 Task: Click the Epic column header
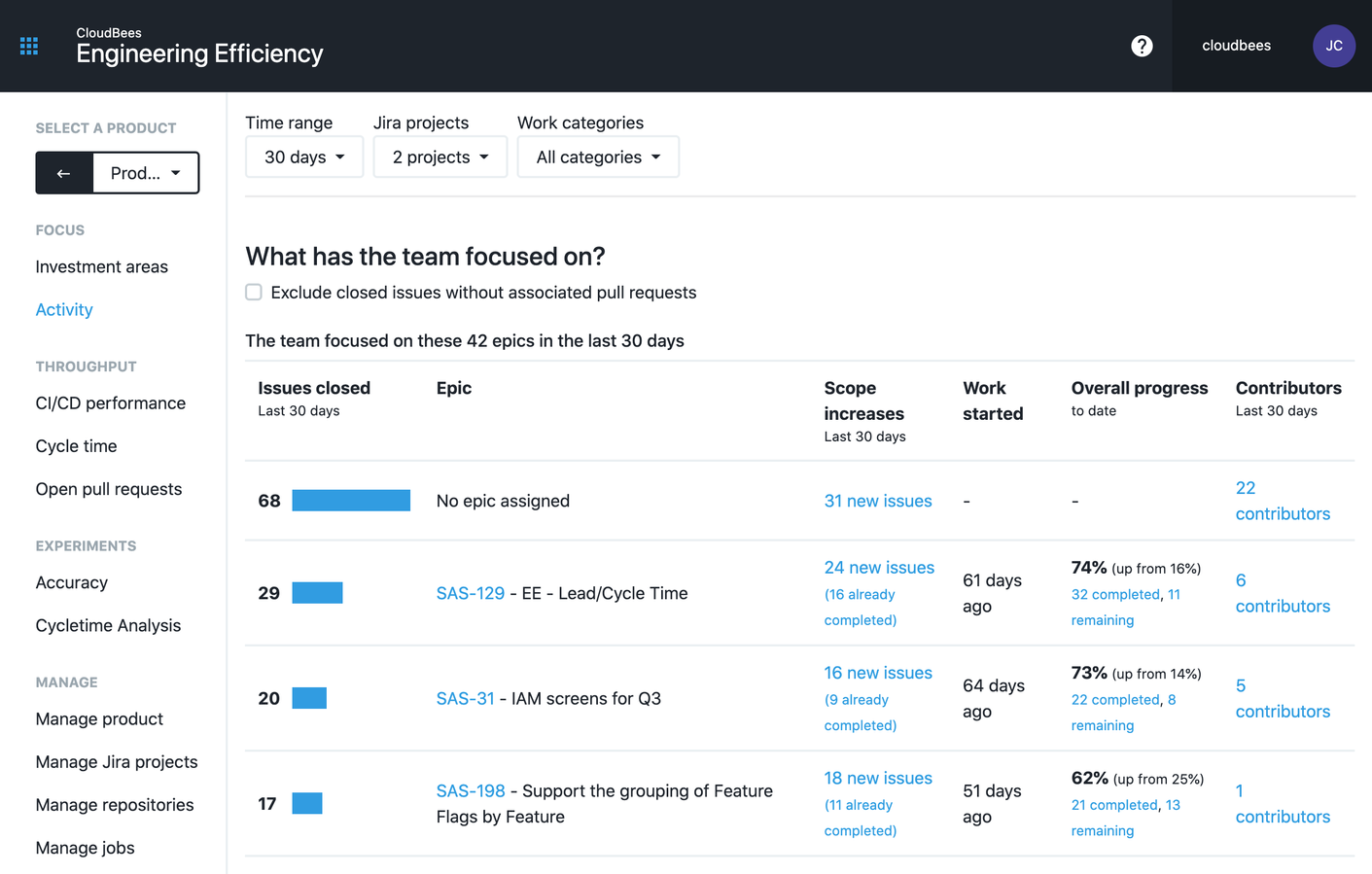tap(454, 388)
